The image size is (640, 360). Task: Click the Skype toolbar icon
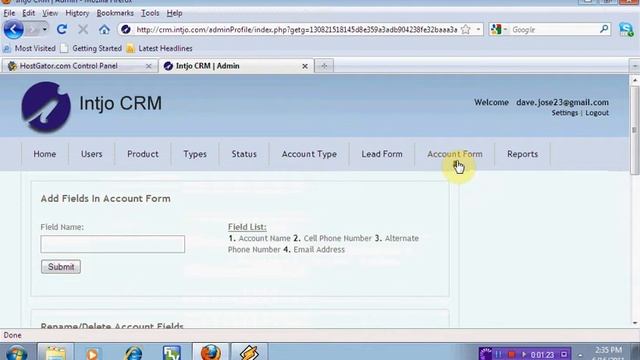[626, 29]
